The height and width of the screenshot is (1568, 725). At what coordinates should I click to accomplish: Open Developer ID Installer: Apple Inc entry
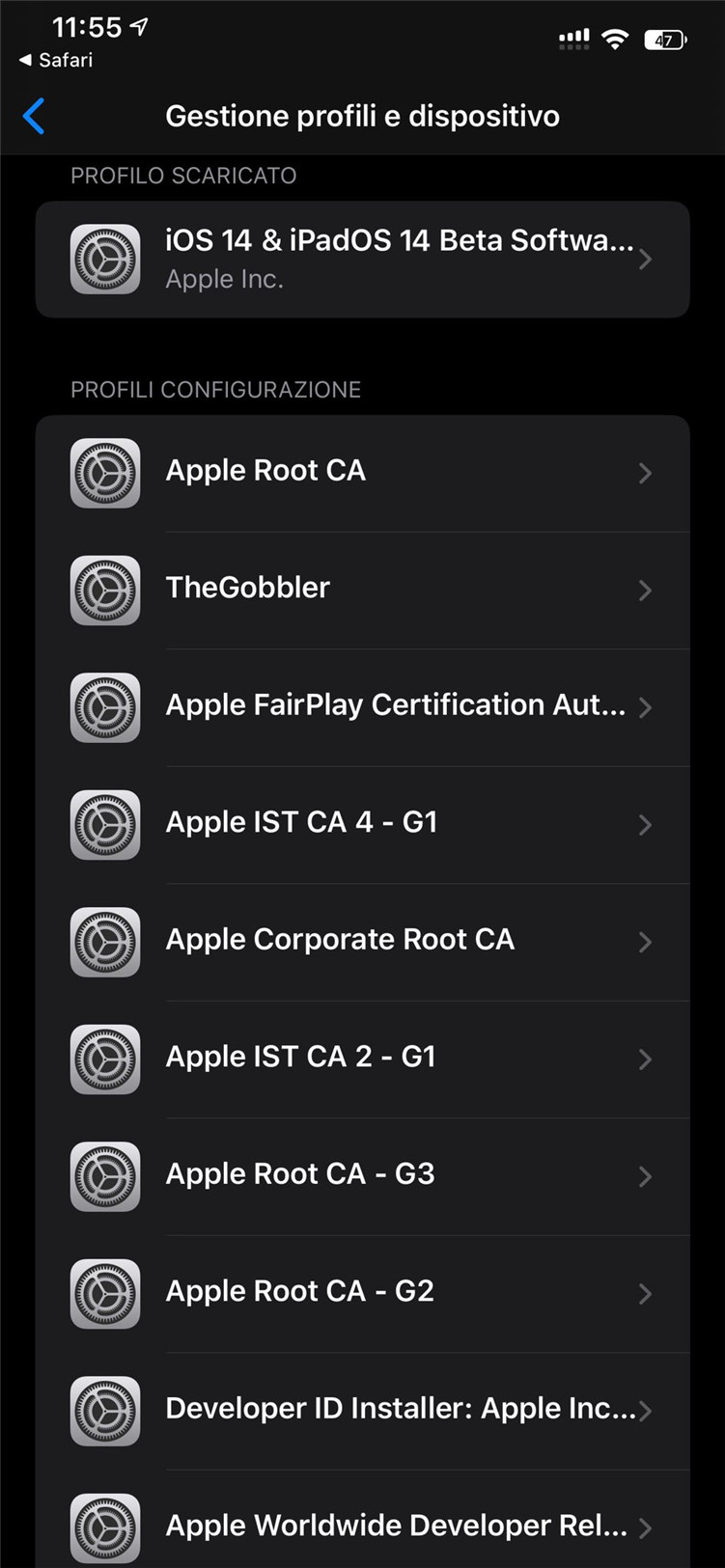pyautogui.click(x=362, y=1411)
